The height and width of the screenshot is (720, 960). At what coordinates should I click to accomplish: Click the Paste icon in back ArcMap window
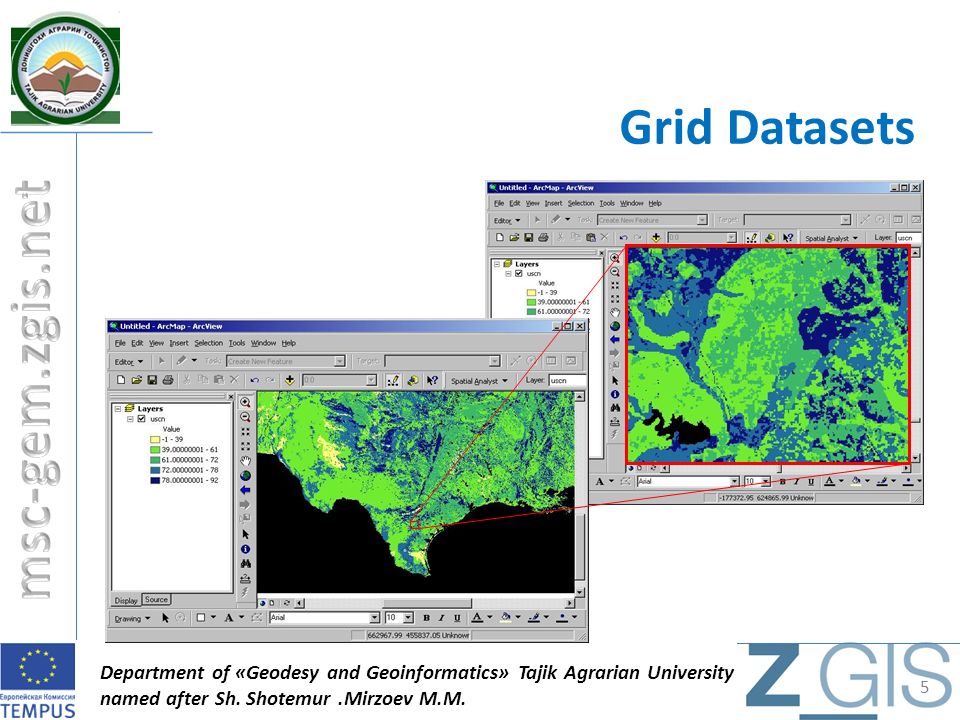tap(591, 238)
